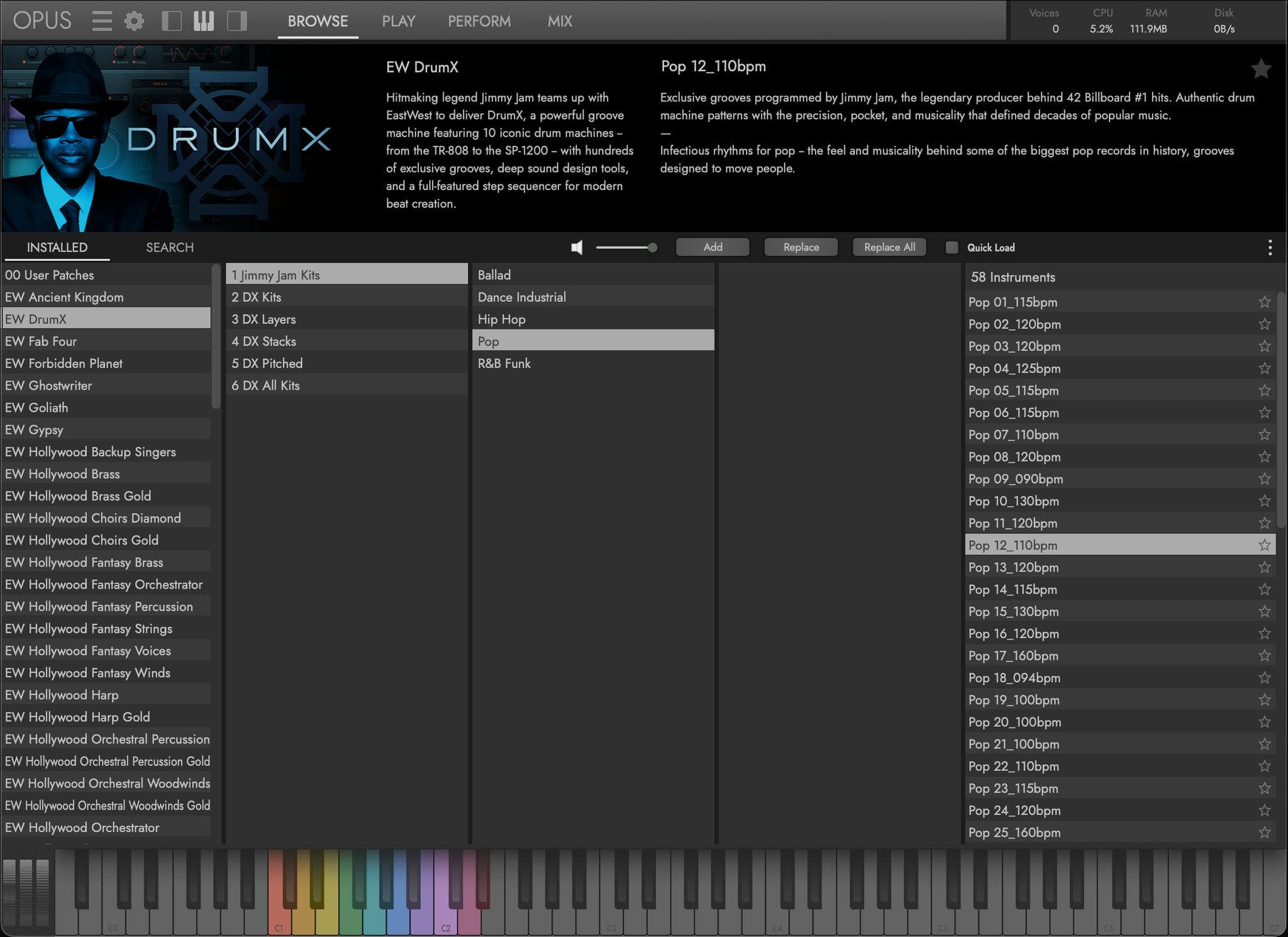Click the library list scrollbar

[x=216, y=336]
